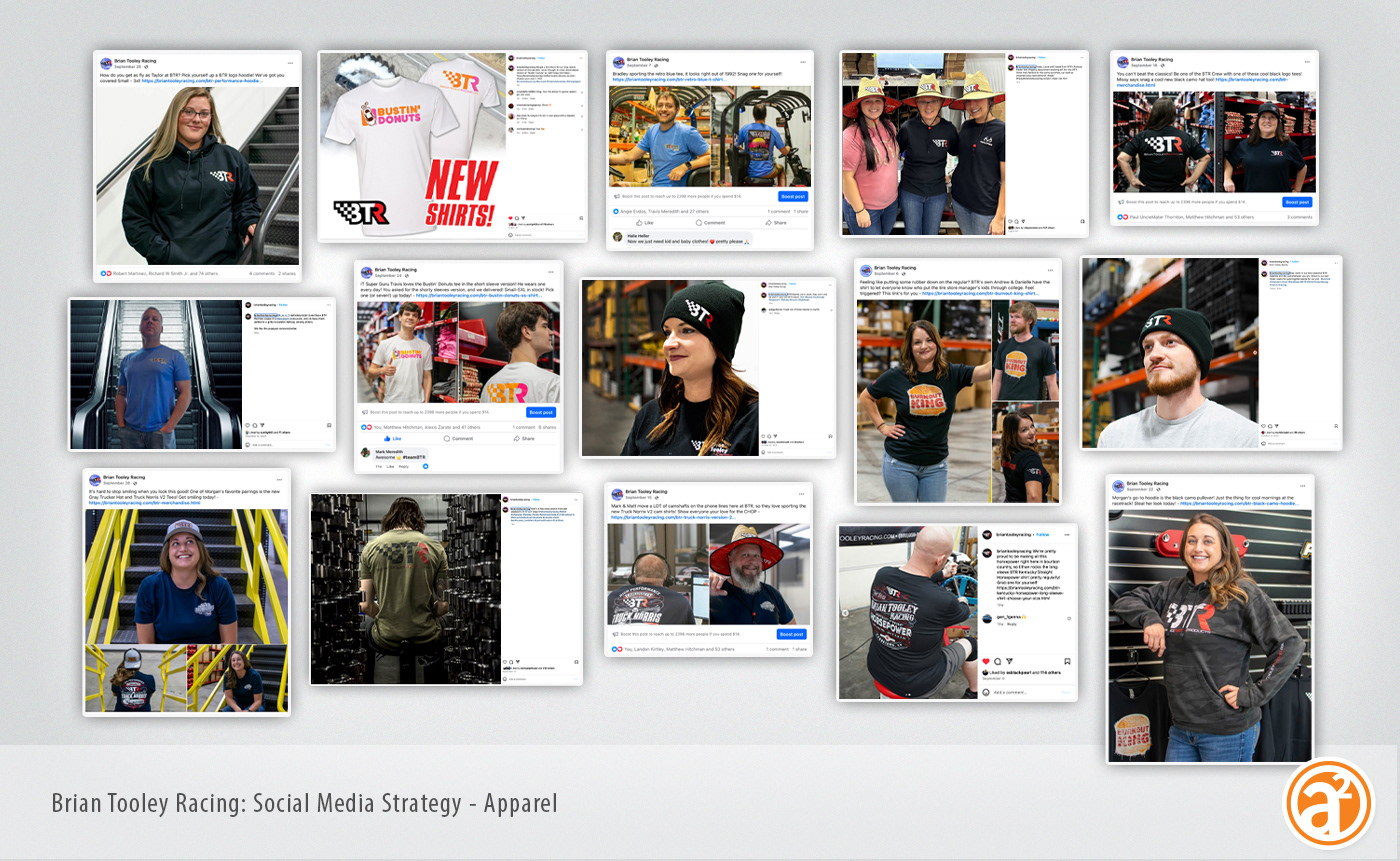Tap the send icon on the Kentucky Horsepower Instagram post

1008,661
